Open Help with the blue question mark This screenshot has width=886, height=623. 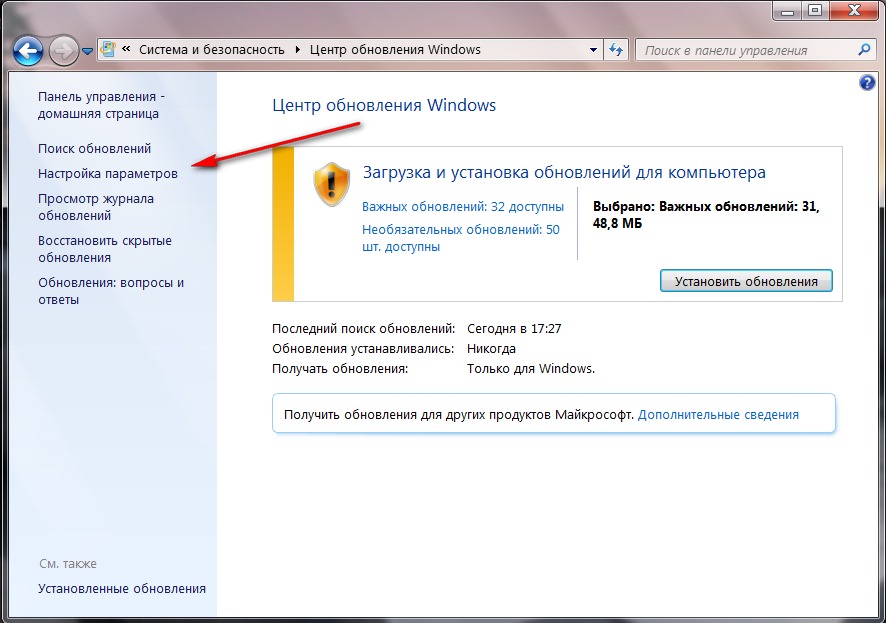coord(867,83)
